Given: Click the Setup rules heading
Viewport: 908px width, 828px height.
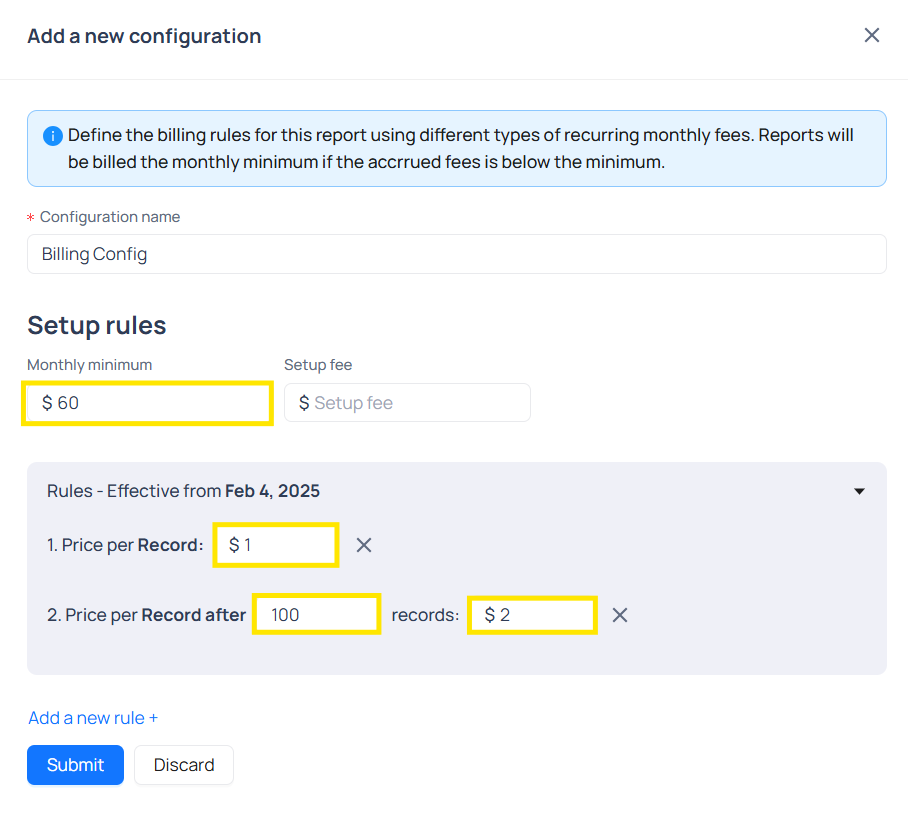Looking at the screenshot, I should coord(97,325).
